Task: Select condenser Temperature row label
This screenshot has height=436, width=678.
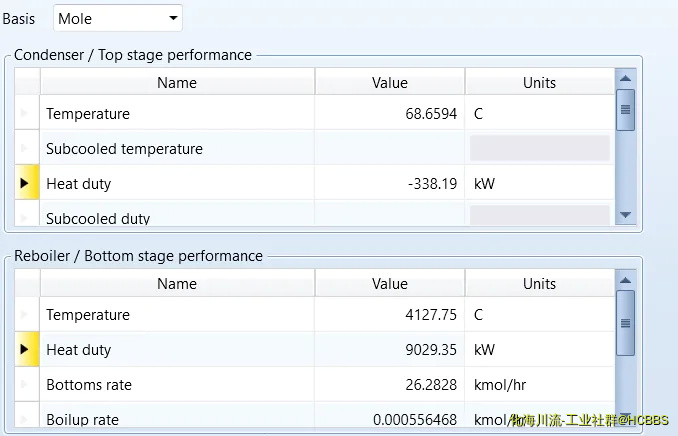Action: 88,114
